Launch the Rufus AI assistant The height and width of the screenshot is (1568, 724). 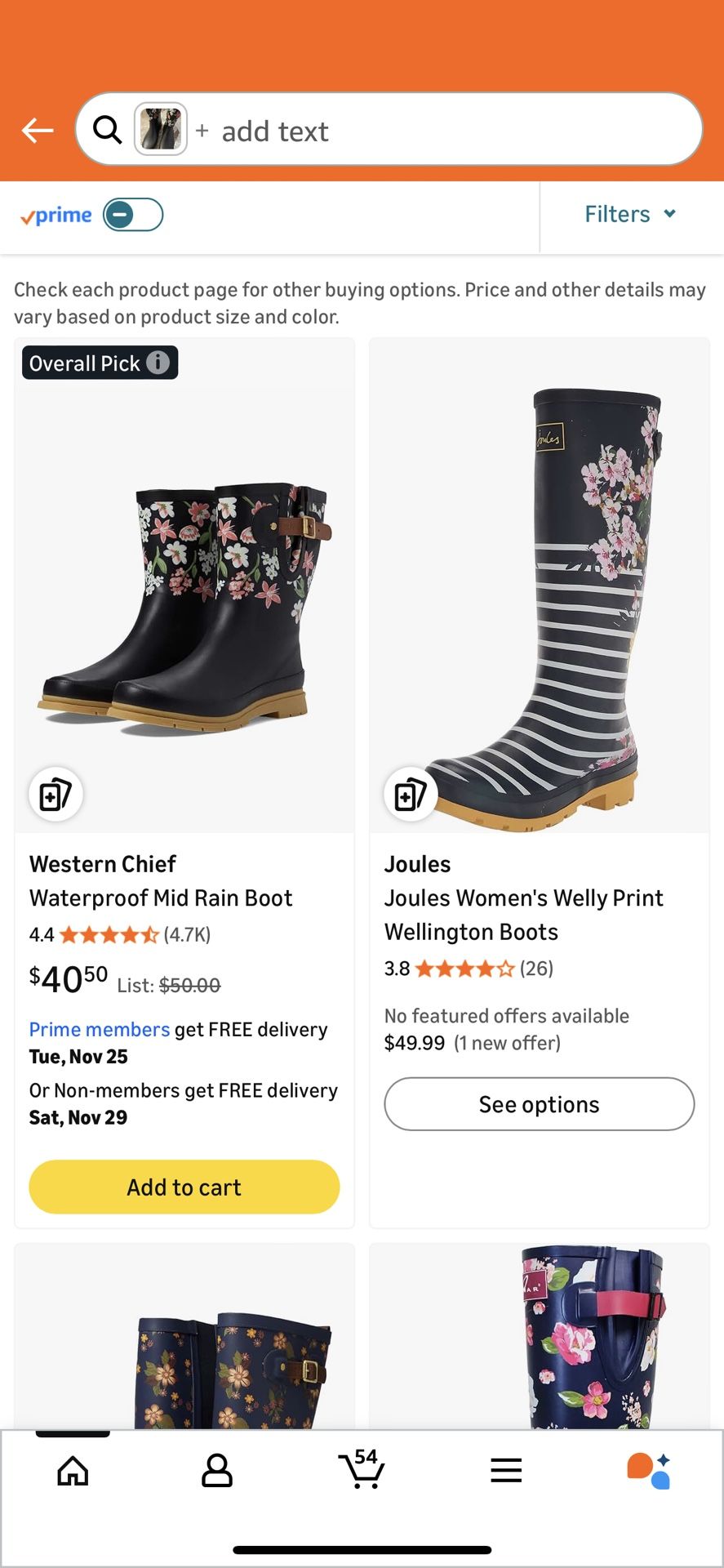651,1470
